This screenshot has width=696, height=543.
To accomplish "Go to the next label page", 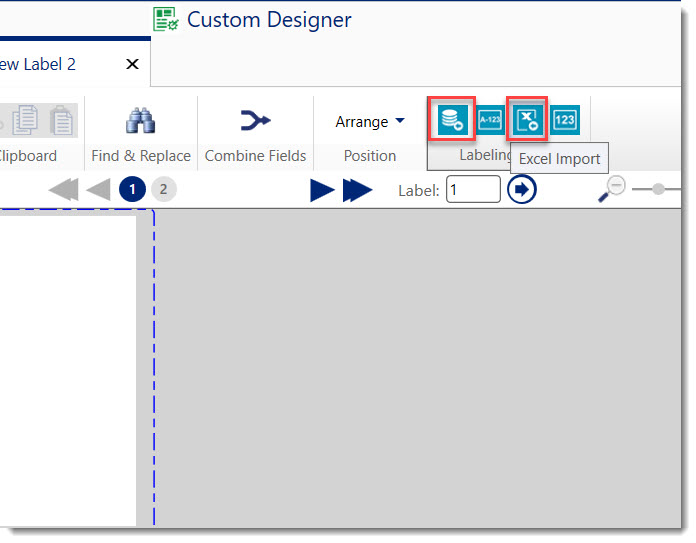I will point(321,190).
